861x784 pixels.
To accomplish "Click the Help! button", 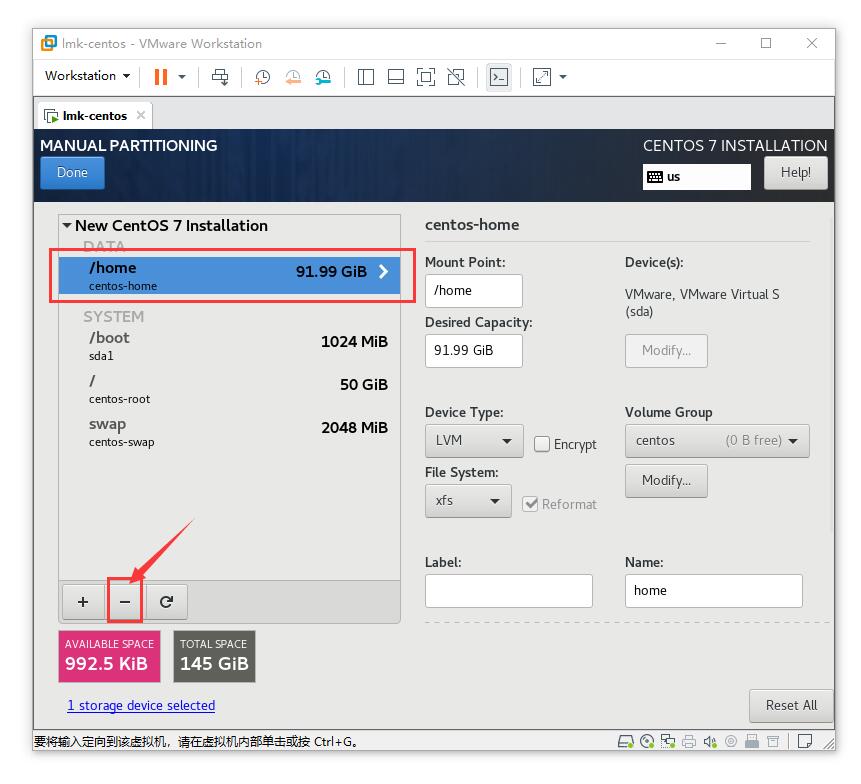I will coord(795,172).
